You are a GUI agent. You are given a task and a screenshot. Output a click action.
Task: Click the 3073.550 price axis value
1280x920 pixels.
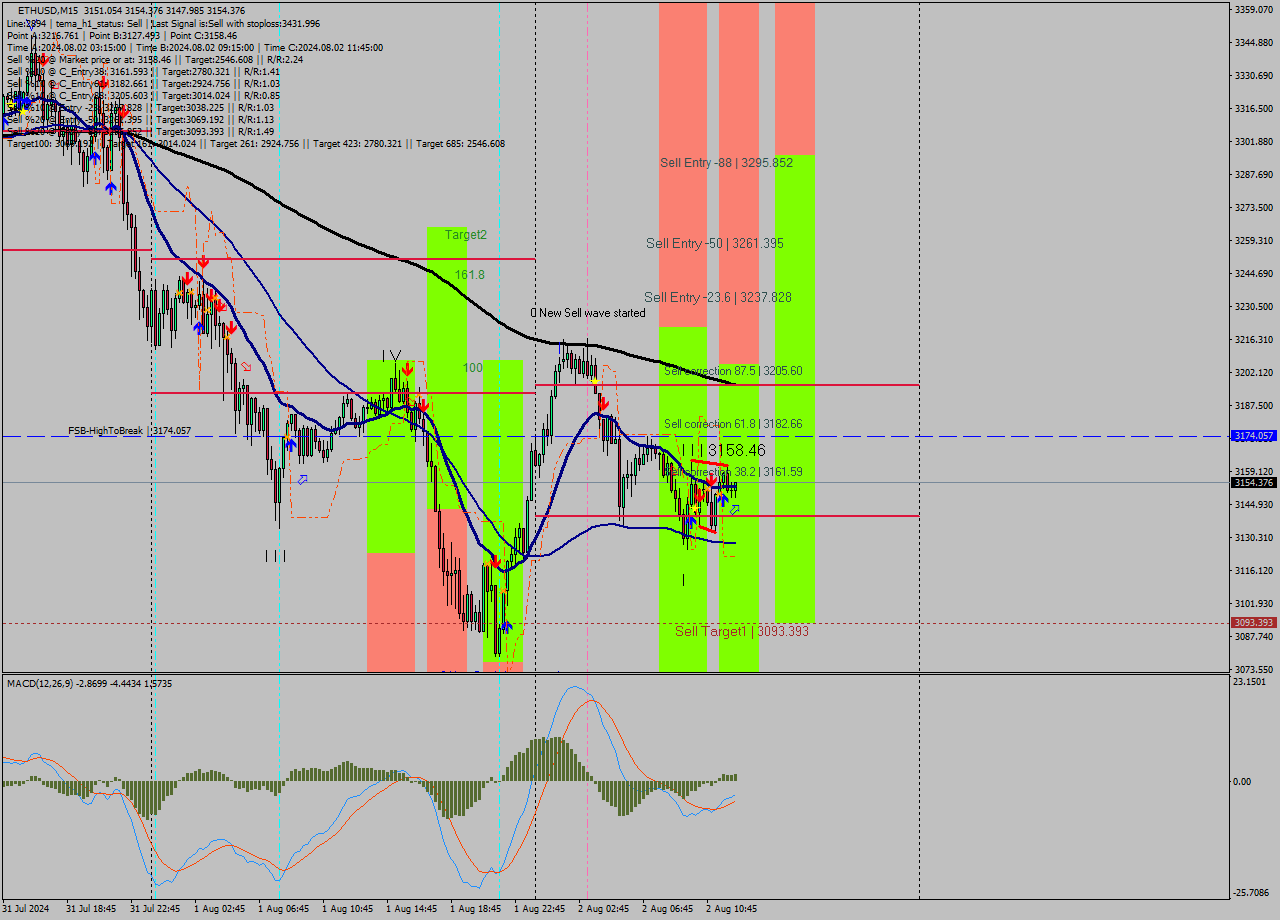[1254, 669]
